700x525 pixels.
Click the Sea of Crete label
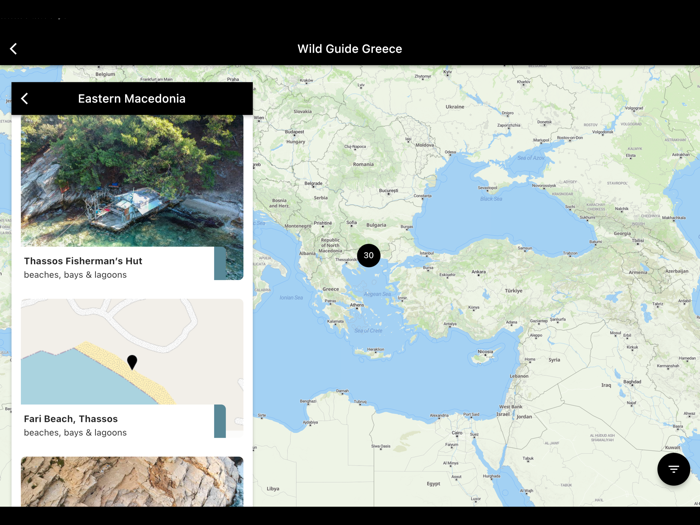pos(368,331)
